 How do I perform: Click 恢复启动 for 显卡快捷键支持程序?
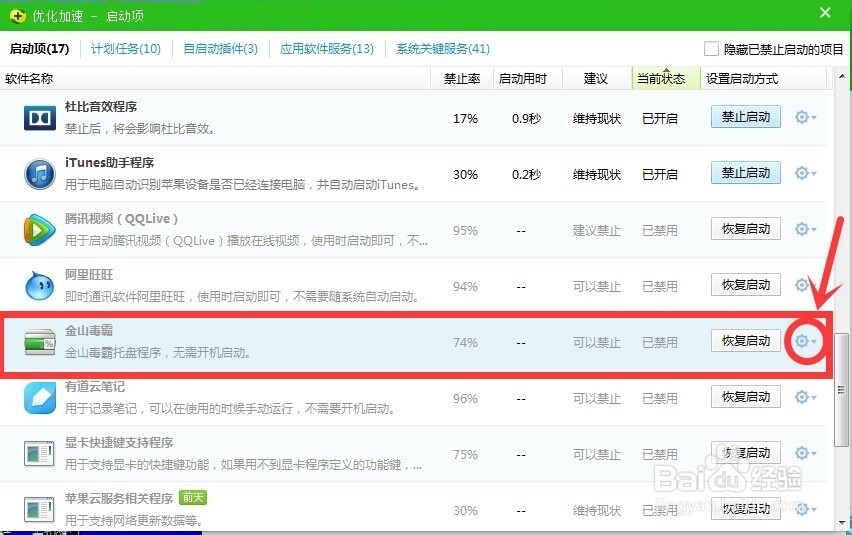click(746, 452)
